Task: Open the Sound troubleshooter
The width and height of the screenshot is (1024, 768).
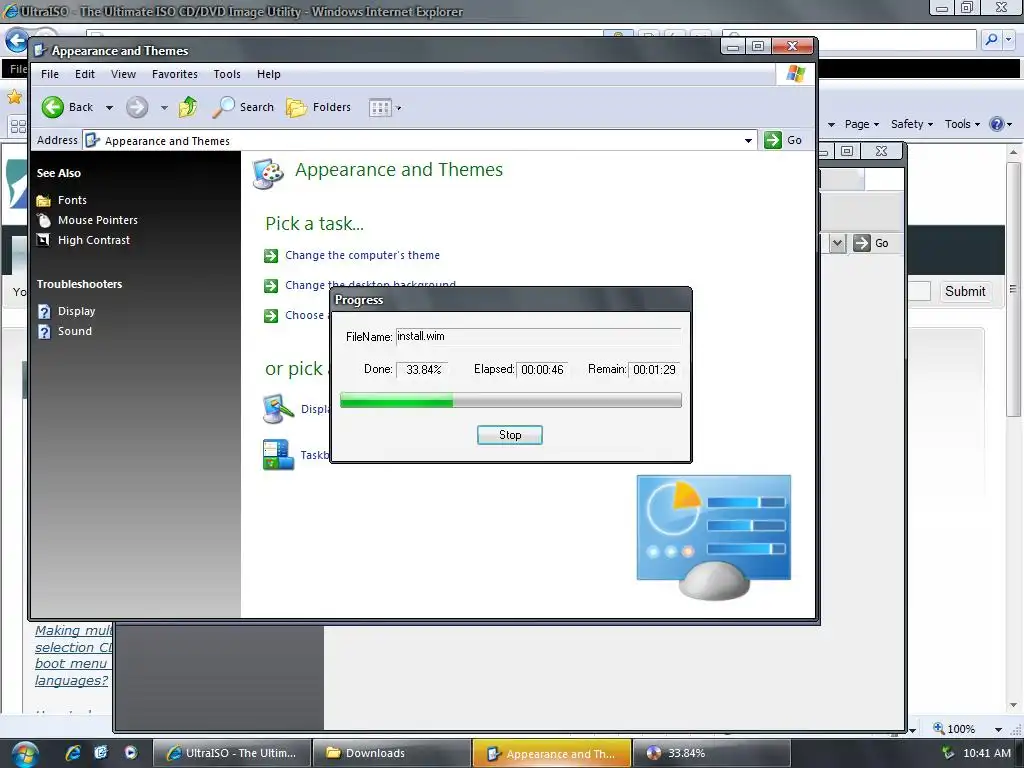Action: coord(74,331)
